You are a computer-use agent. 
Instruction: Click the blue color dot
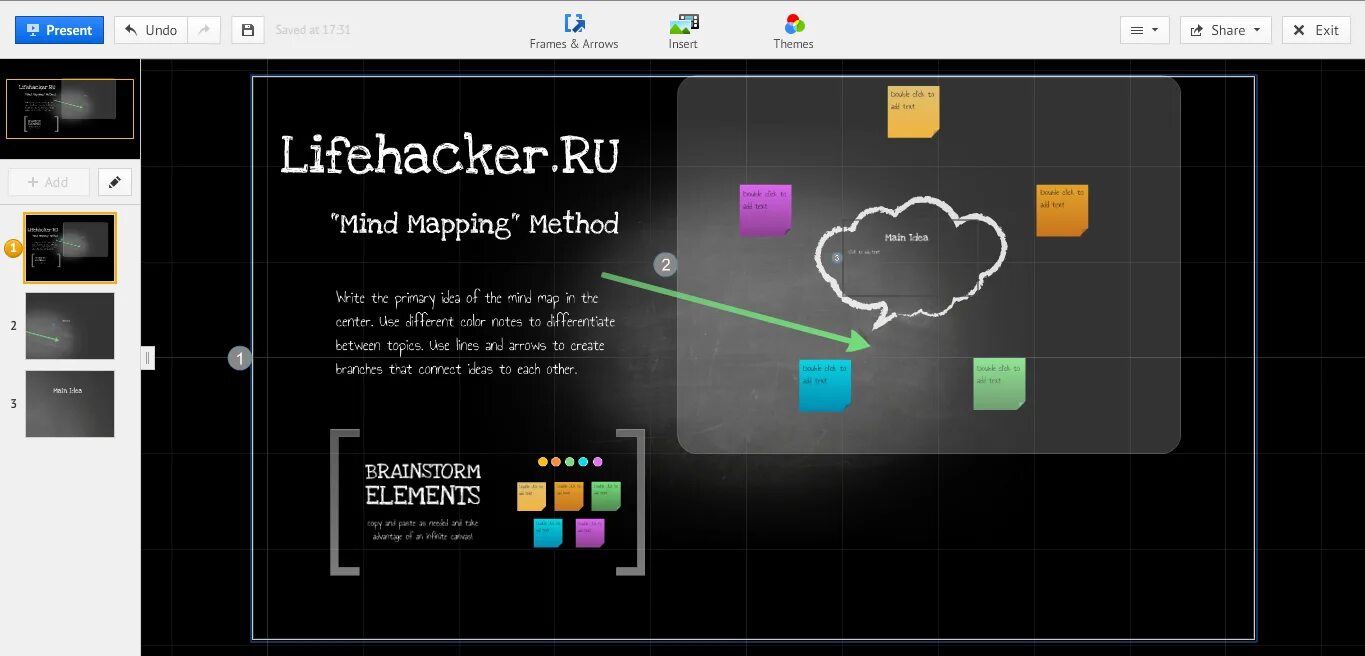click(583, 462)
